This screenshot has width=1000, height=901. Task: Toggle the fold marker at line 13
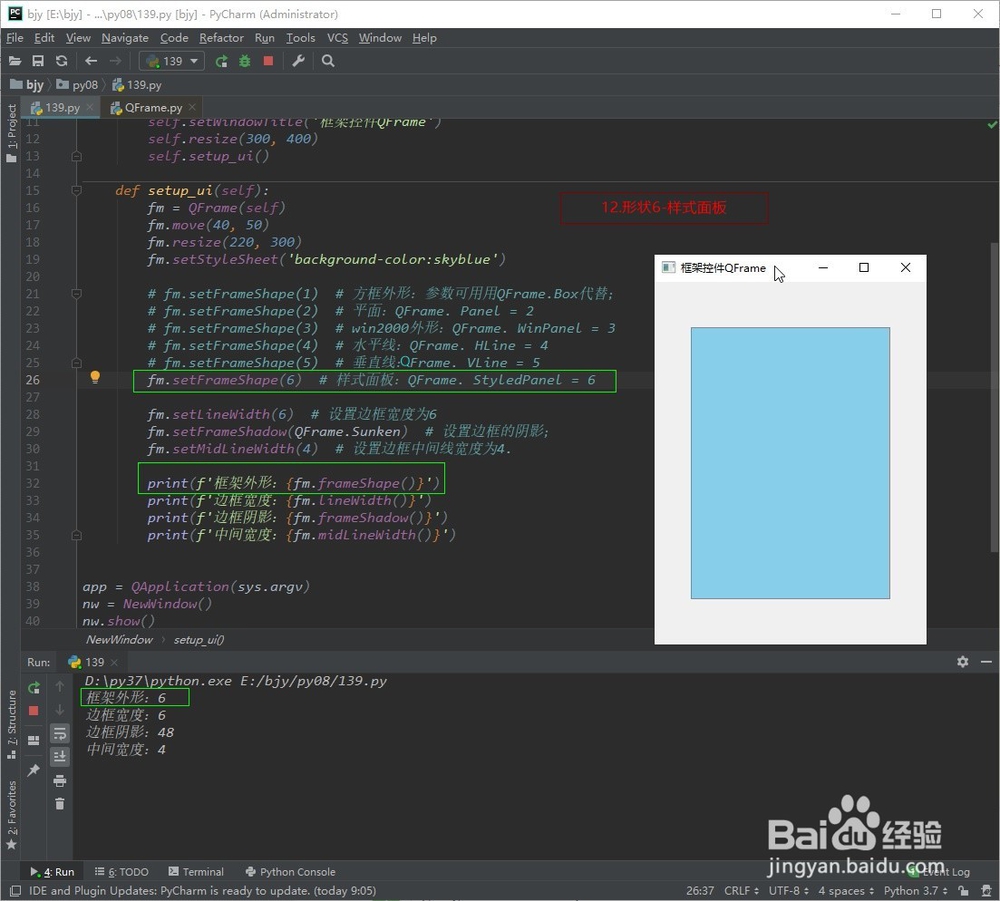click(x=77, y=156)
